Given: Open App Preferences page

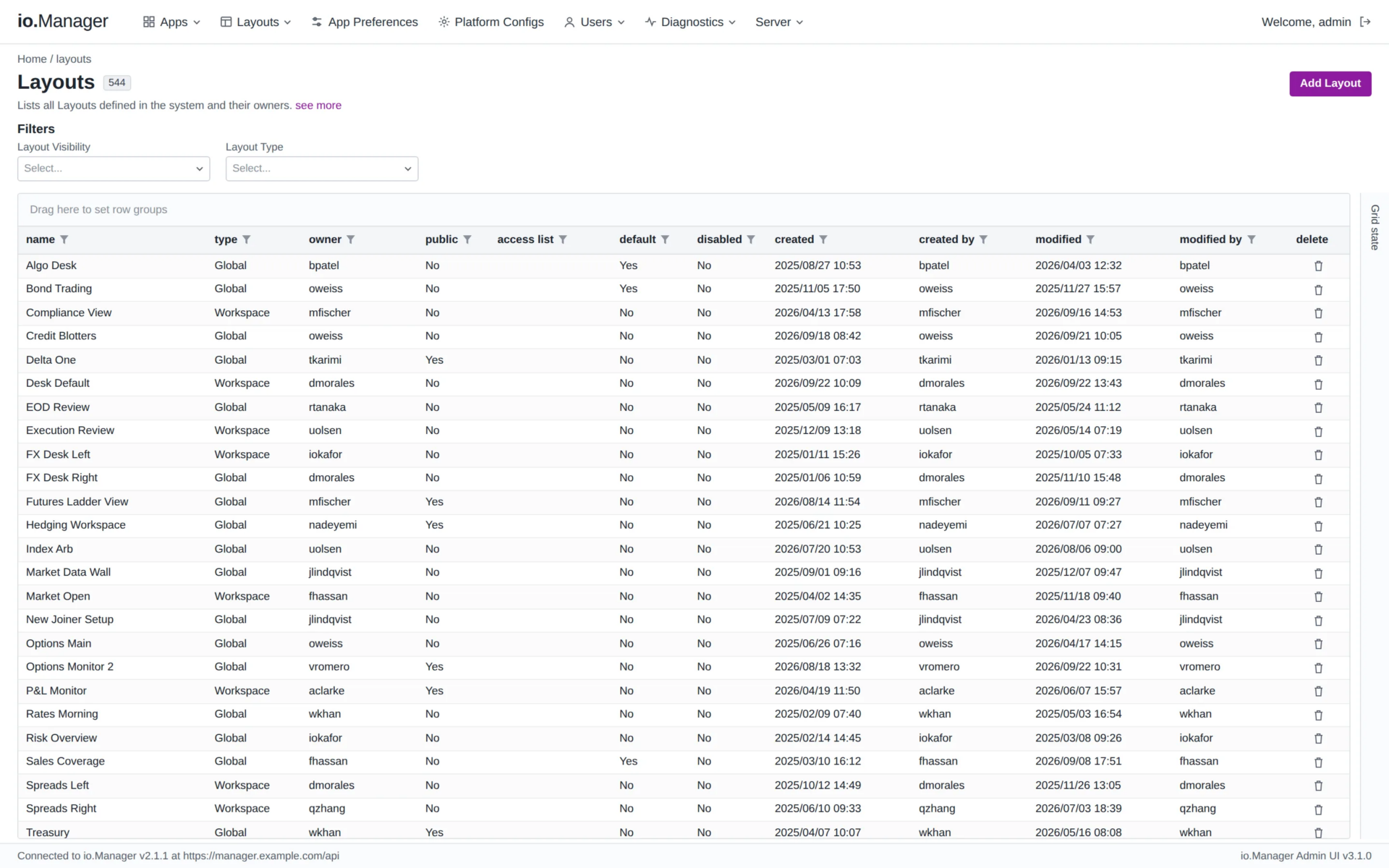Looking at the screenshot, I should [x=365, y=22].
